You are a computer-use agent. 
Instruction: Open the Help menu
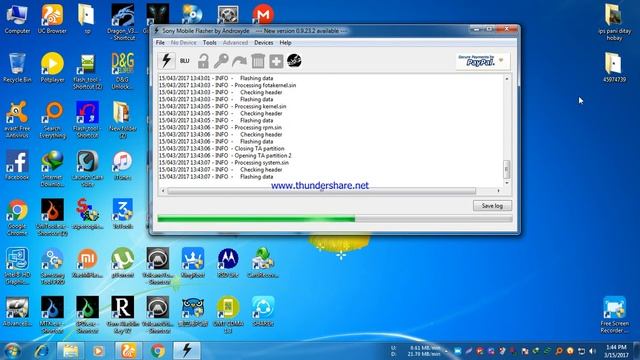285,42
